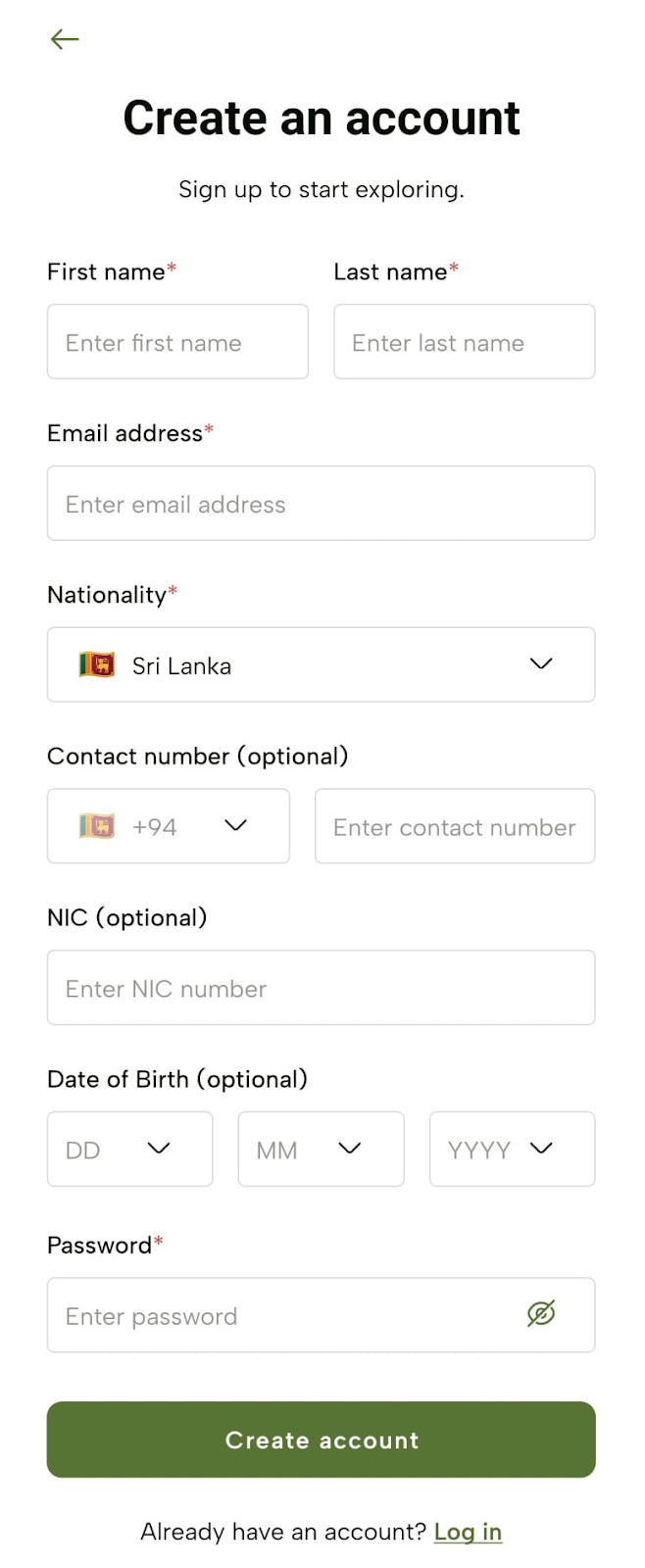Open the MM month dropdown

tap(321, 1149)
